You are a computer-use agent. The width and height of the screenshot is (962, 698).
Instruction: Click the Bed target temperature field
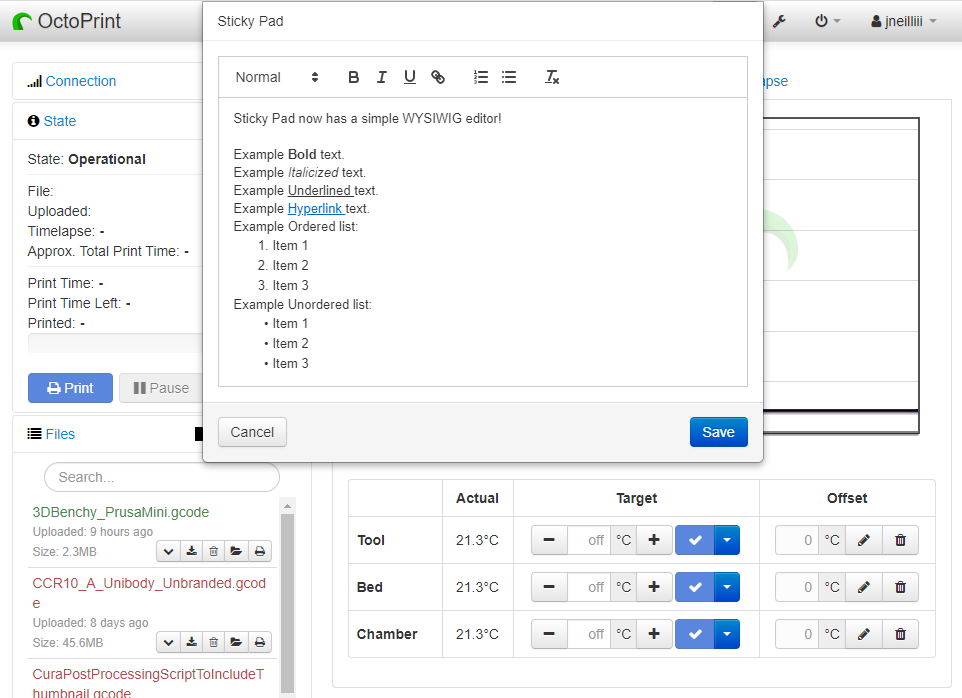coord(589,587)
